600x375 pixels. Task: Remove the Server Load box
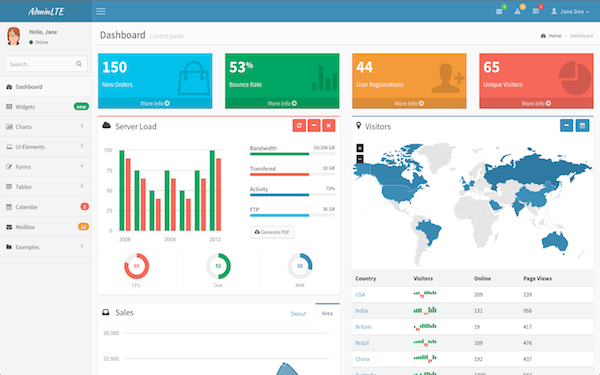(329, 126)
